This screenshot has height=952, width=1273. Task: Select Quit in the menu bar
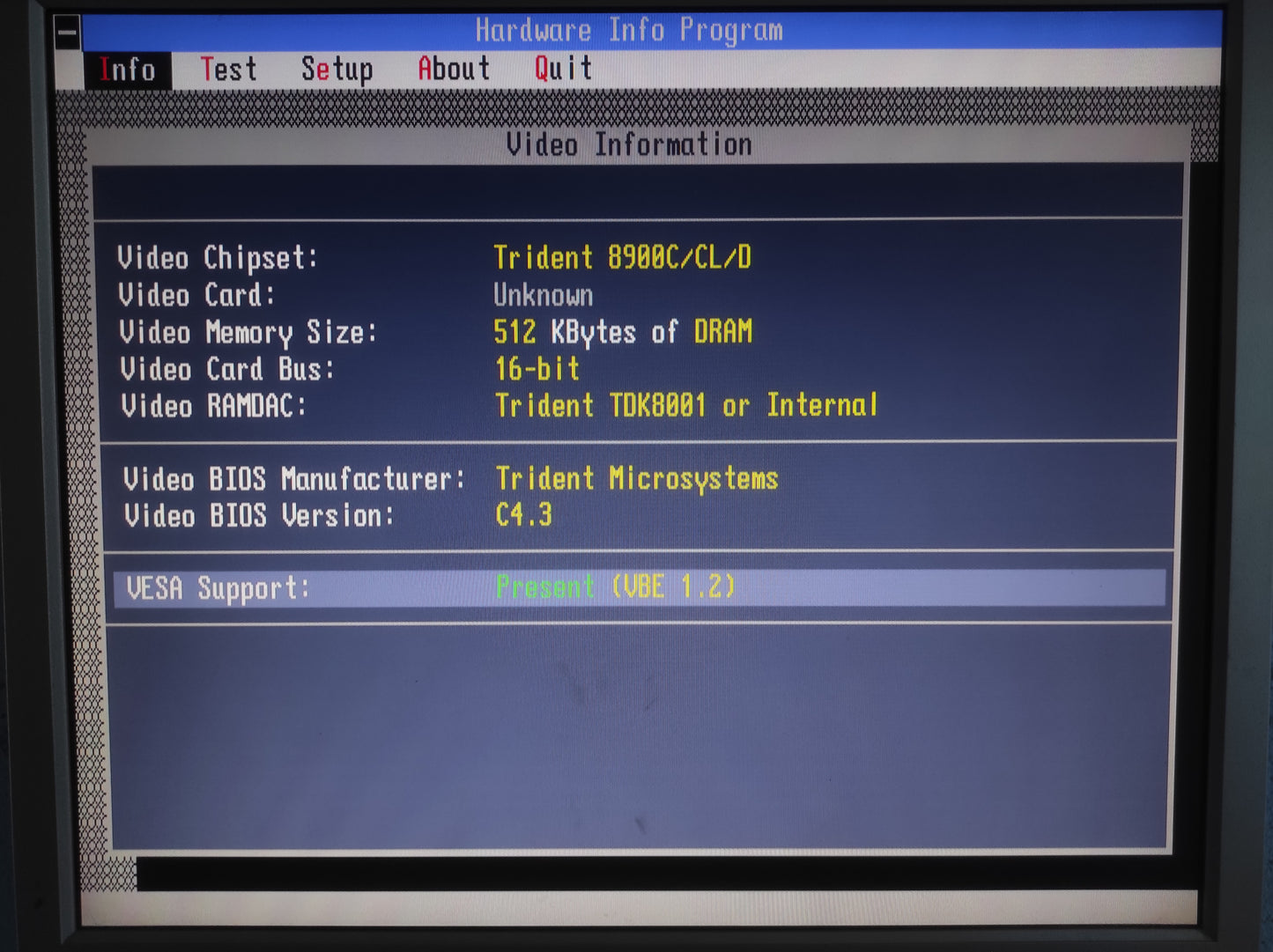click(x=563, y=69)
